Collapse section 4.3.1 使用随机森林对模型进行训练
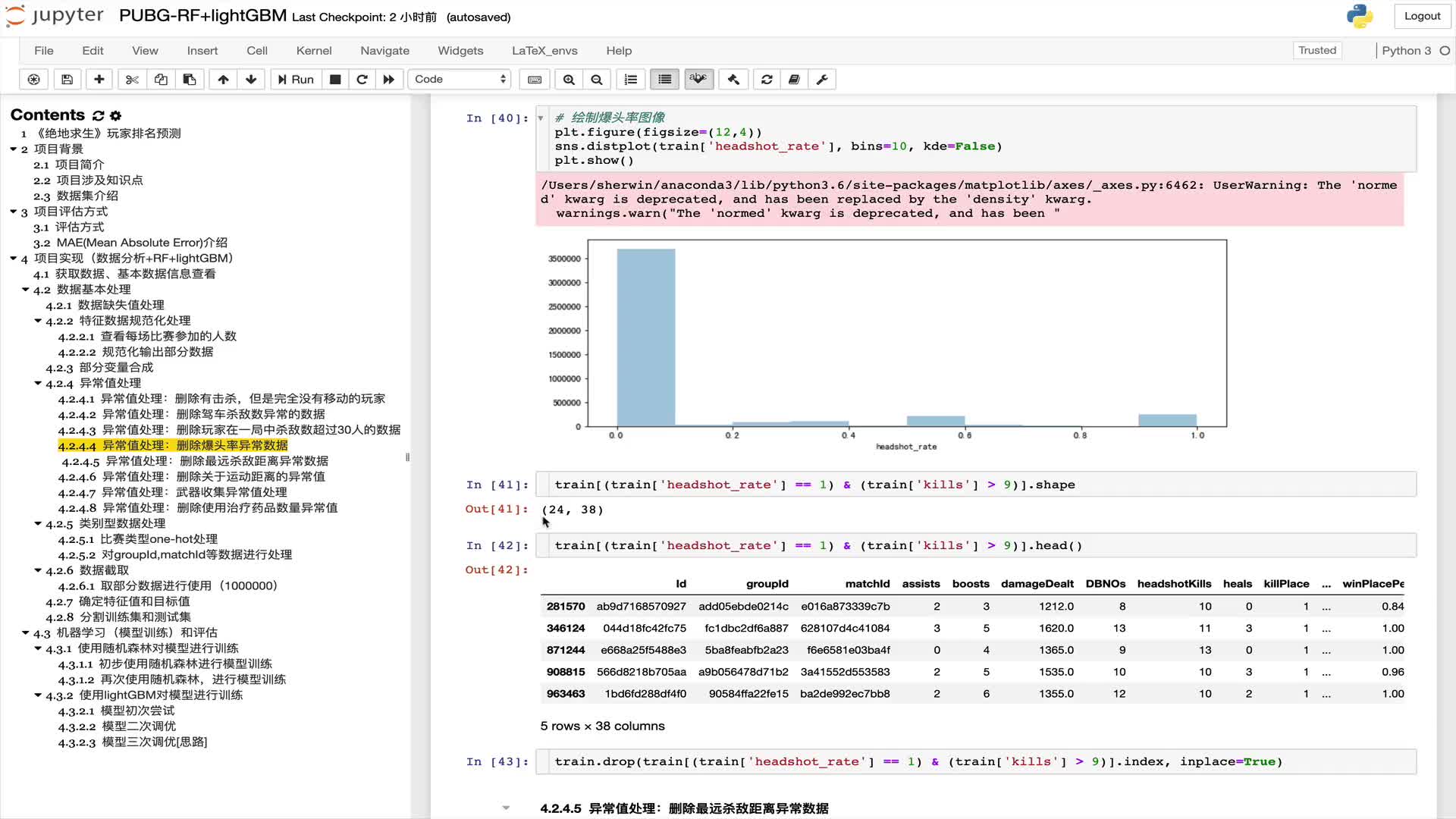Screen dimensions: 1456x819 click(38, 648)
